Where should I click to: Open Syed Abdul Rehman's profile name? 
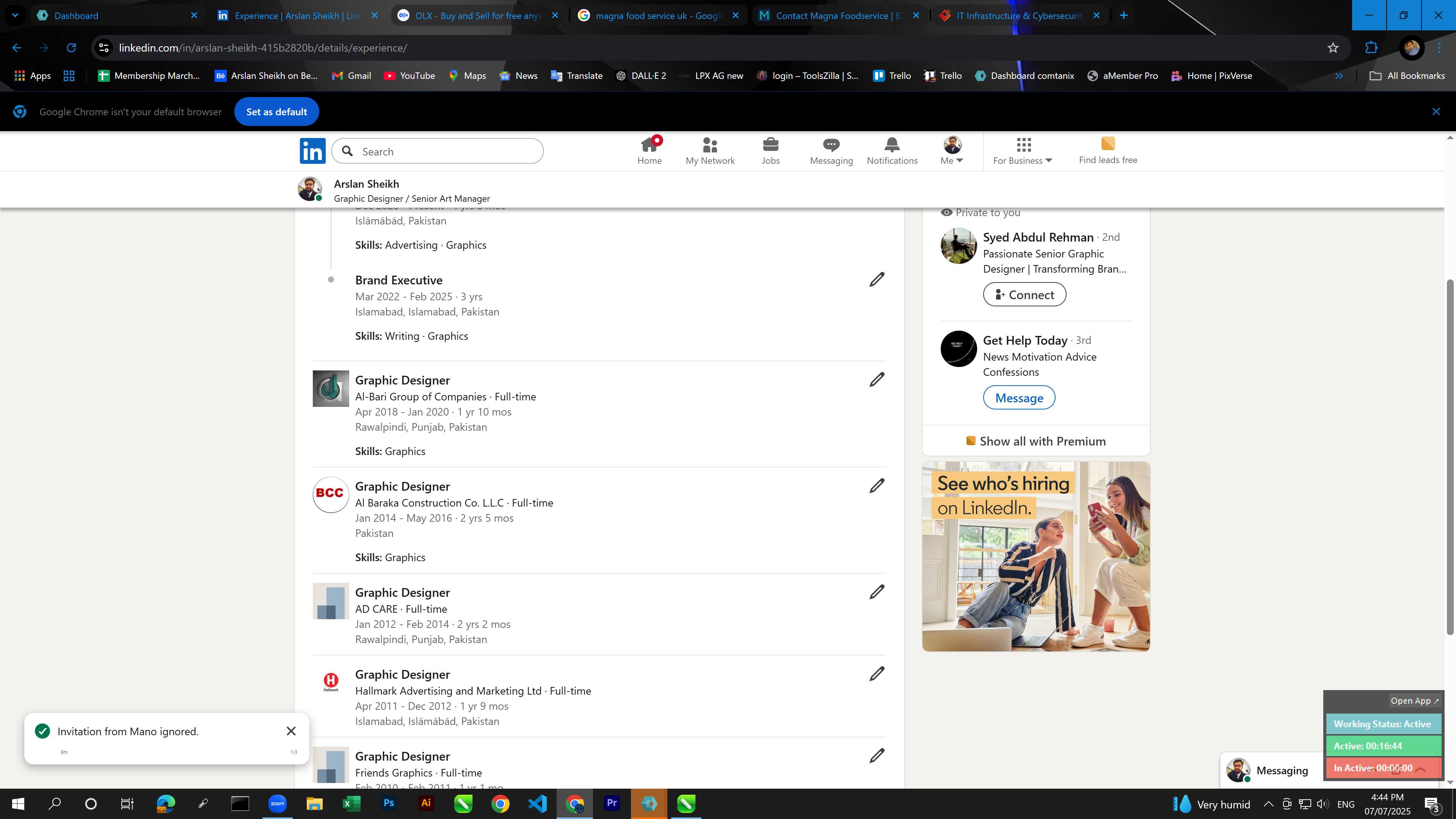(x=1038, y=237)
